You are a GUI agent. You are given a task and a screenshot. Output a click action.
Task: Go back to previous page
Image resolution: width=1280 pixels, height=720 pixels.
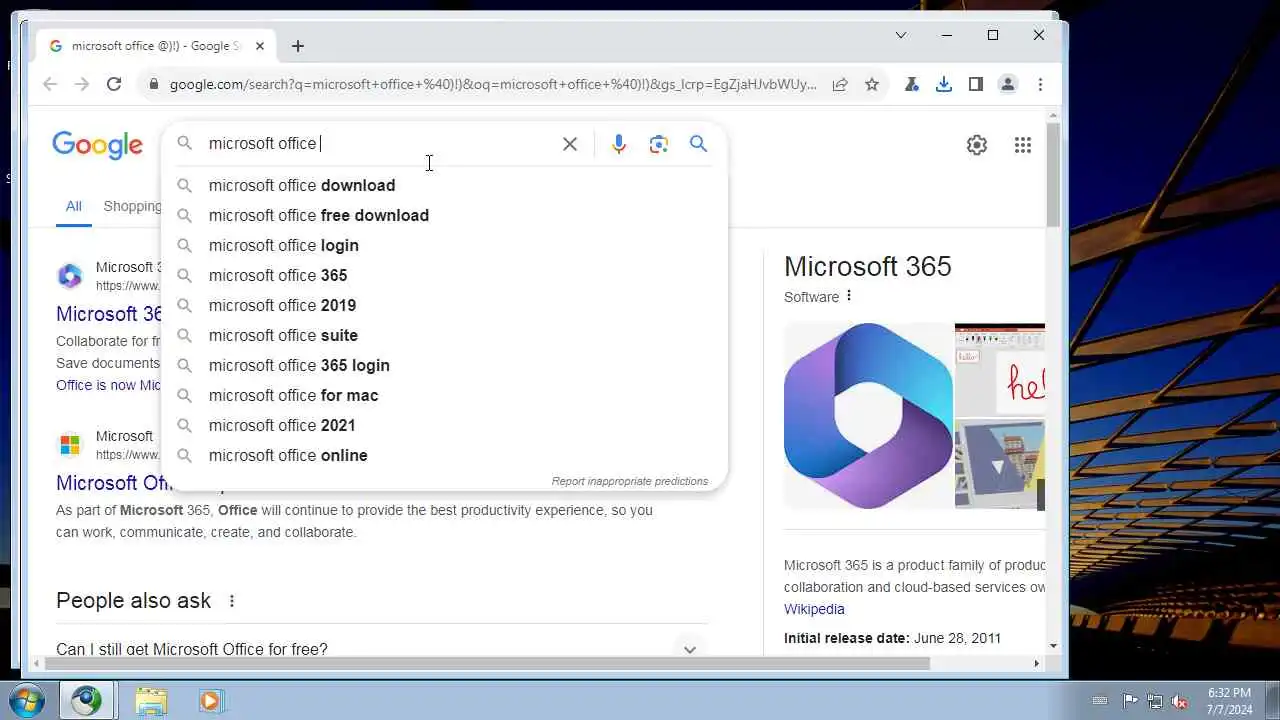click(x=50, y=84)
